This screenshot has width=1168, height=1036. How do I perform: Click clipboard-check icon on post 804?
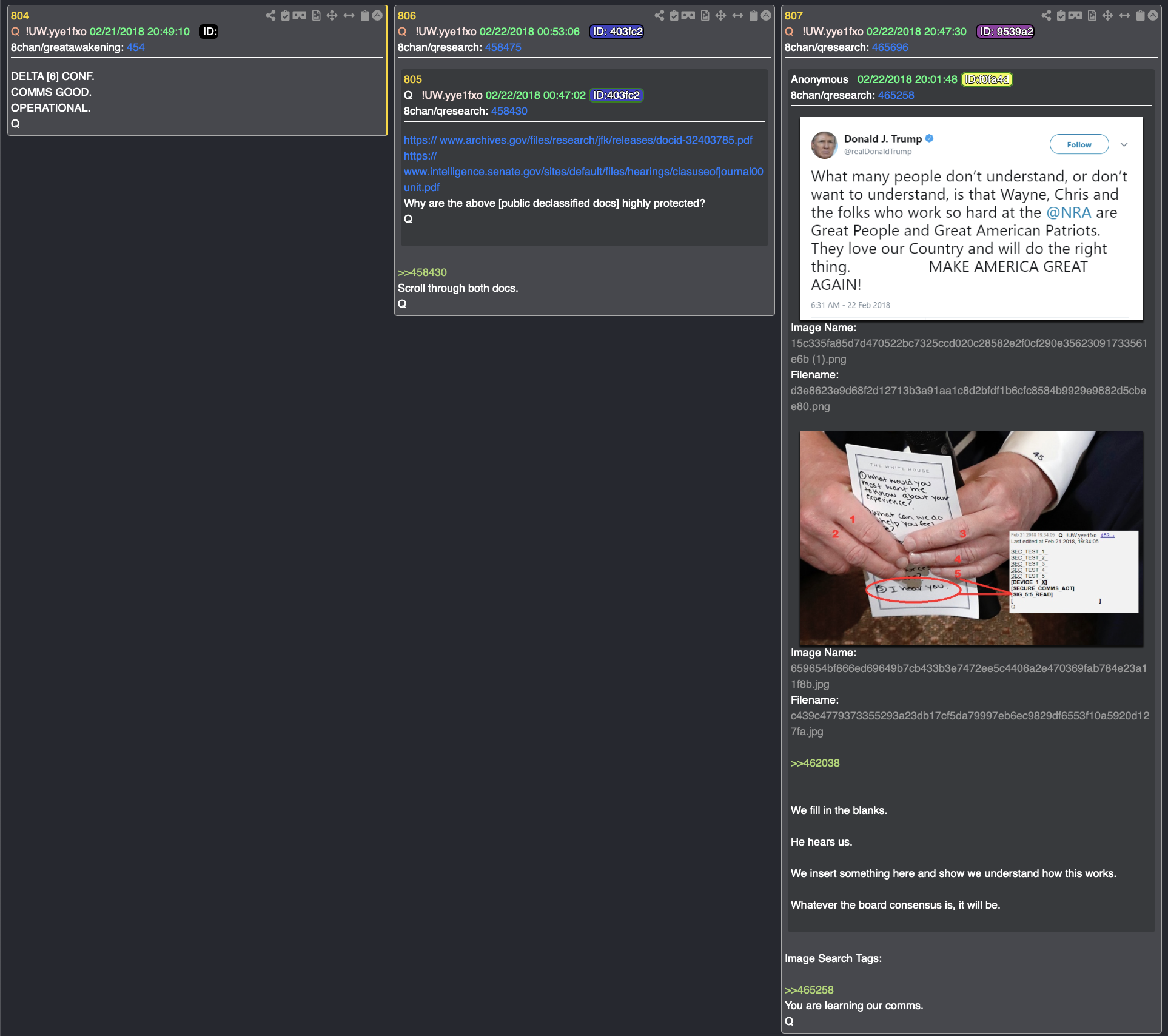[x=285, y=15]
